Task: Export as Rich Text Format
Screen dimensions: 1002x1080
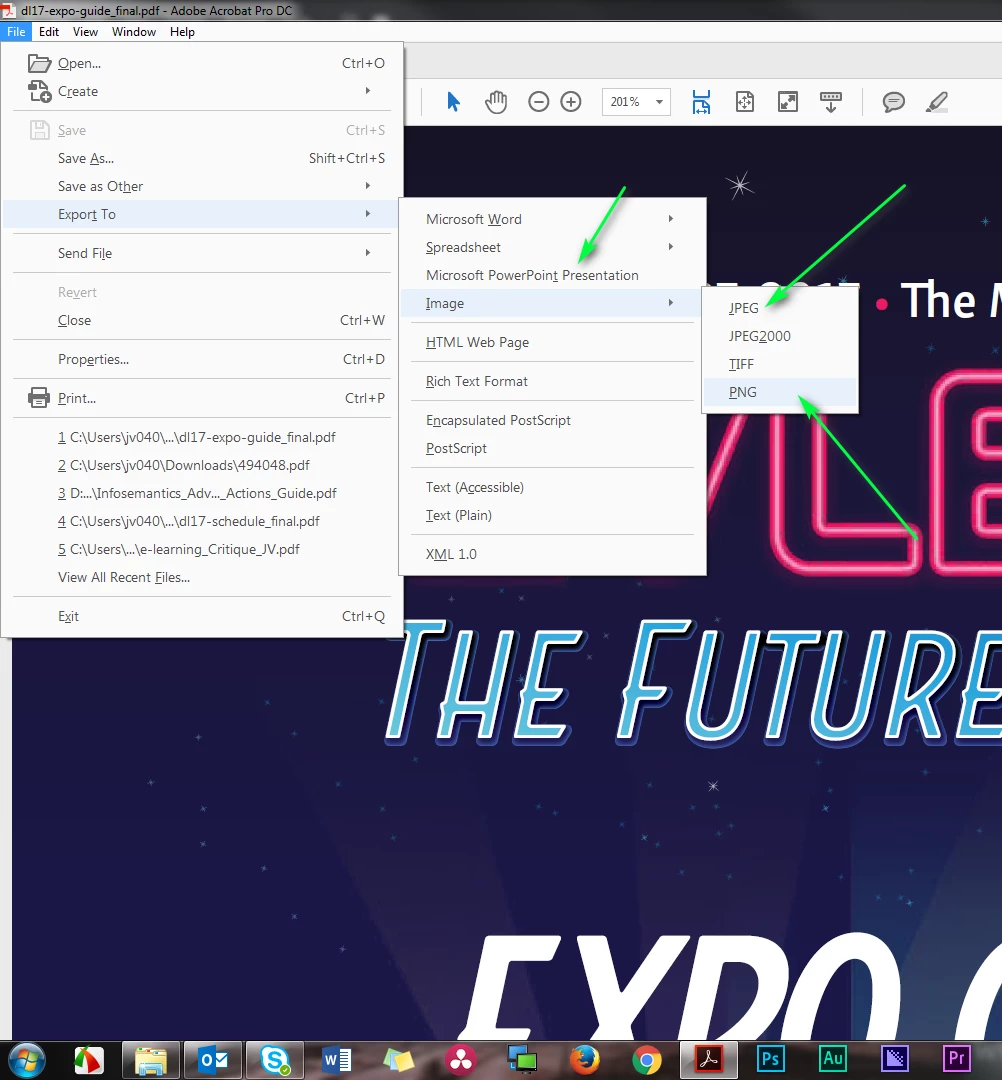Action: pos(552,382)
